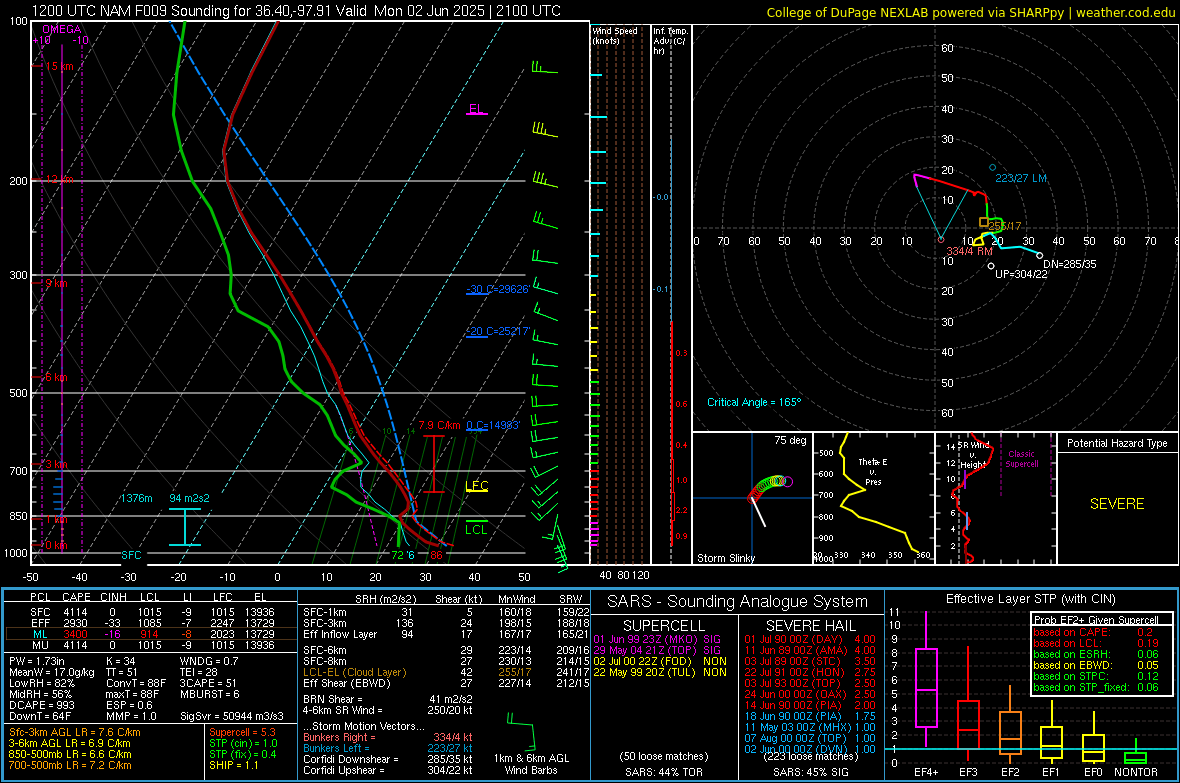Click the 'Theta-E v. Pres' panel title
Image resolution: width=1180 pixels, height=783 pixels.
(873, 471)
